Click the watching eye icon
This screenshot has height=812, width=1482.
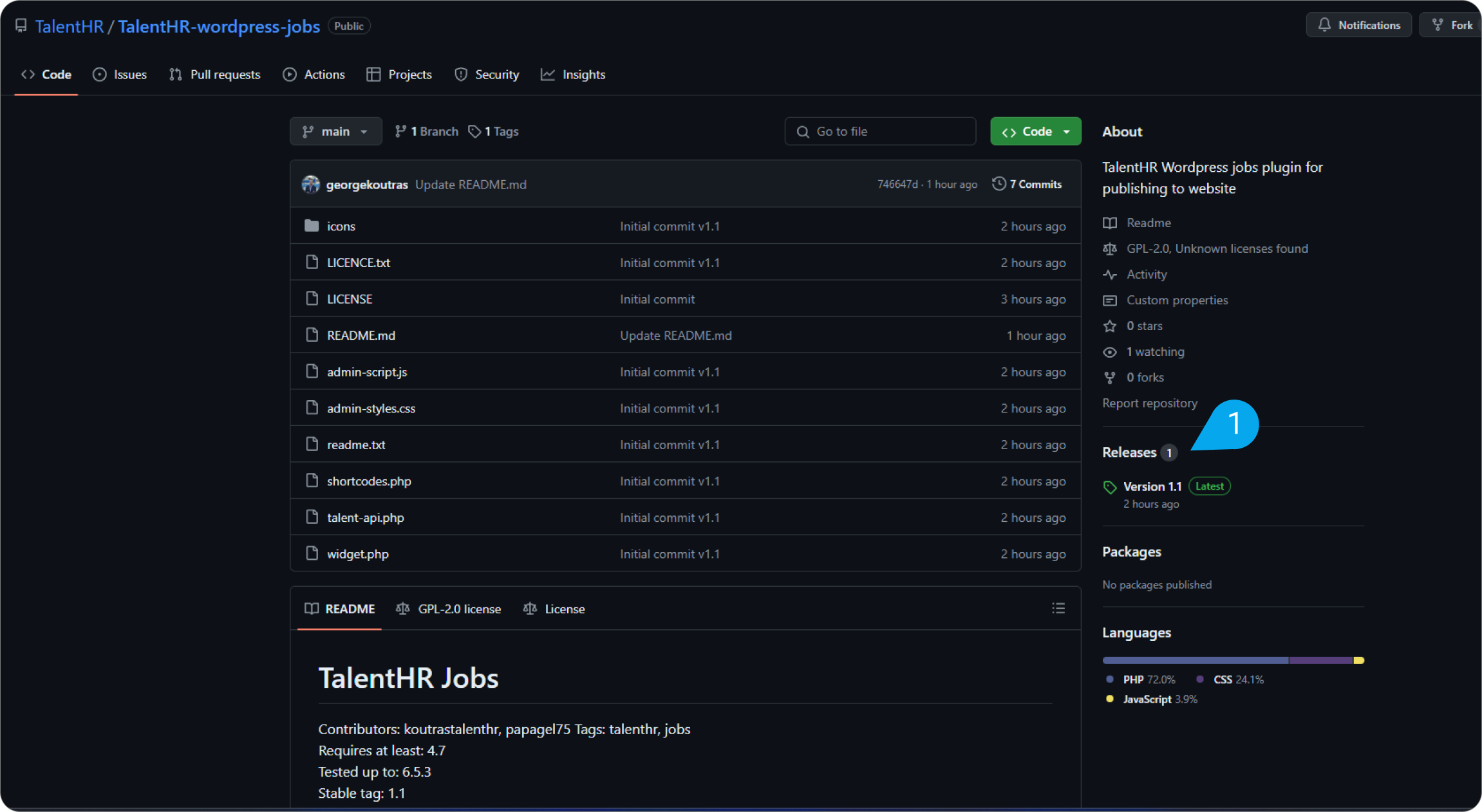[x=1110, y=352]
